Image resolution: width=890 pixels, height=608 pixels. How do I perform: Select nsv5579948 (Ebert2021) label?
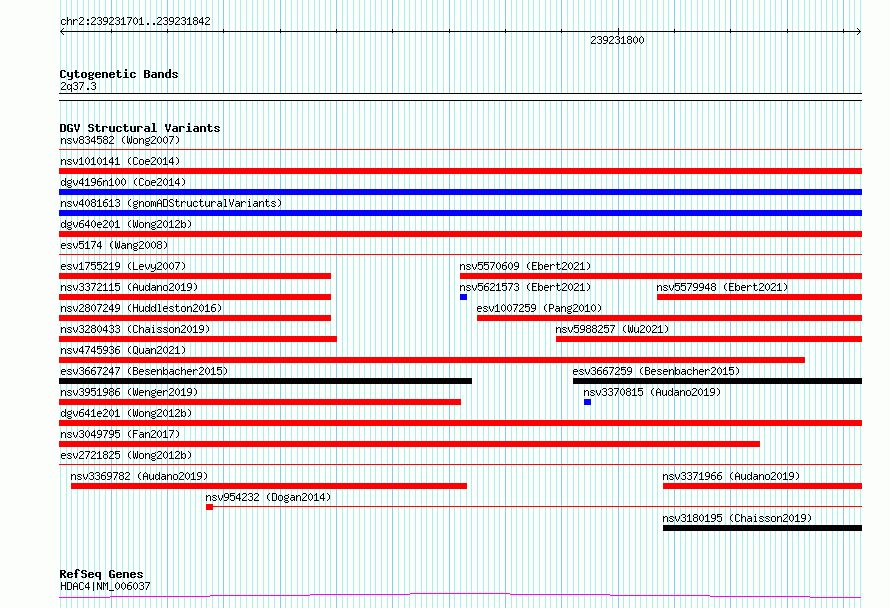tap(722, 287)
